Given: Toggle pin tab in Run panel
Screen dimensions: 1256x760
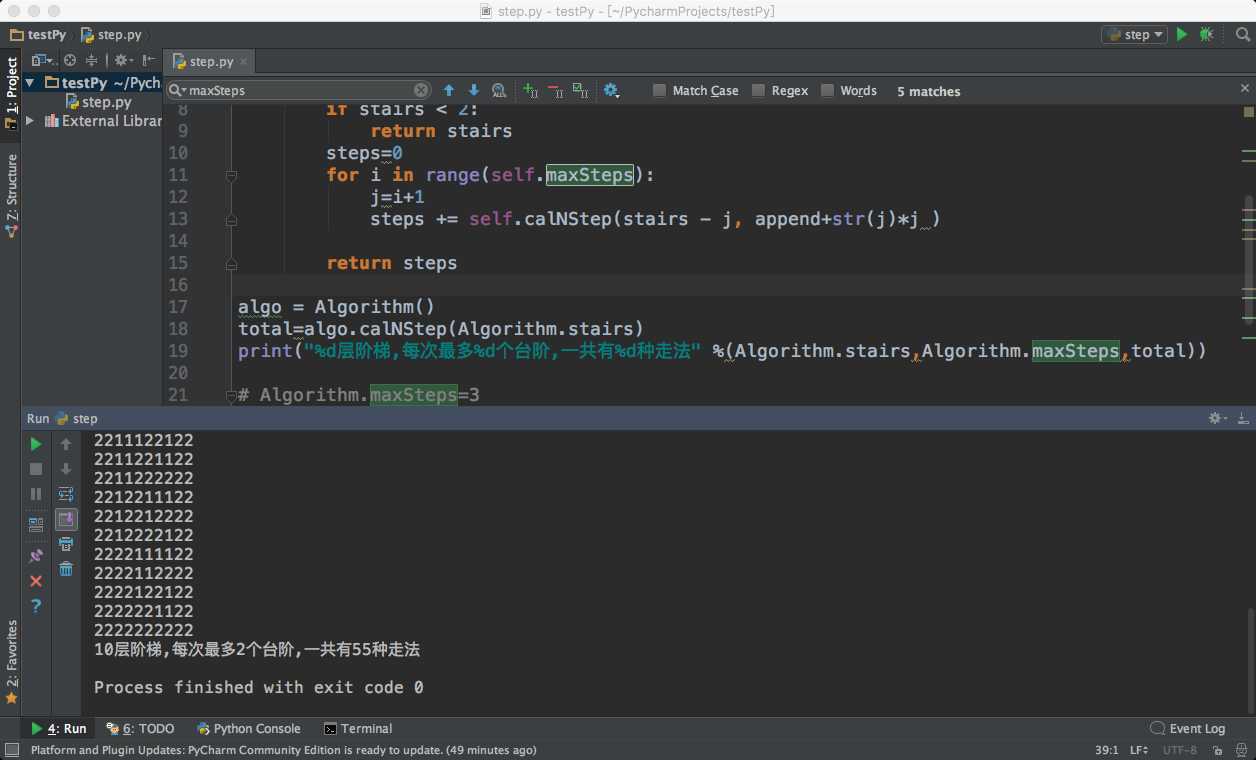Looking at the screenshot, I should click(x=36, y=555).
